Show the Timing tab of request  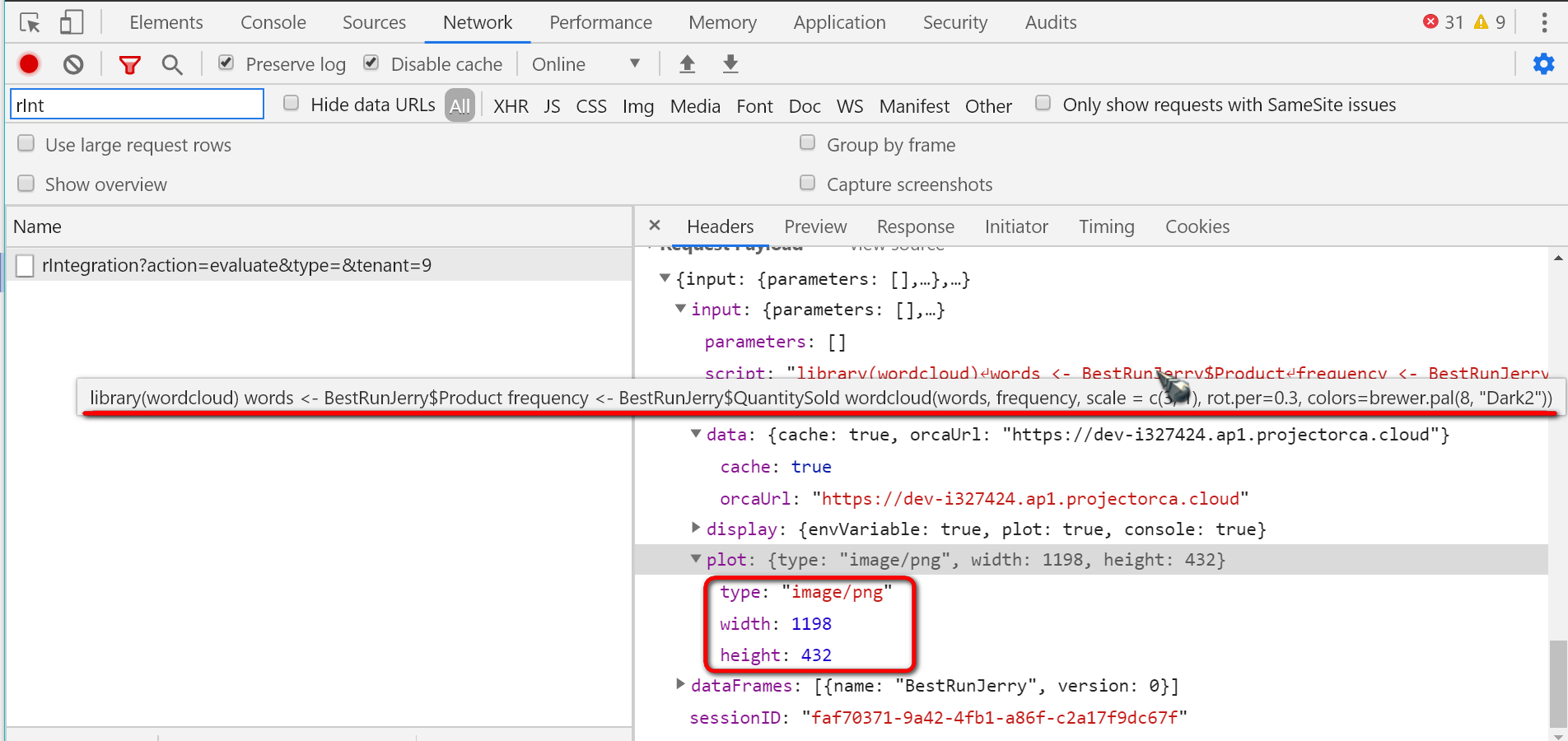(1107, 226)
